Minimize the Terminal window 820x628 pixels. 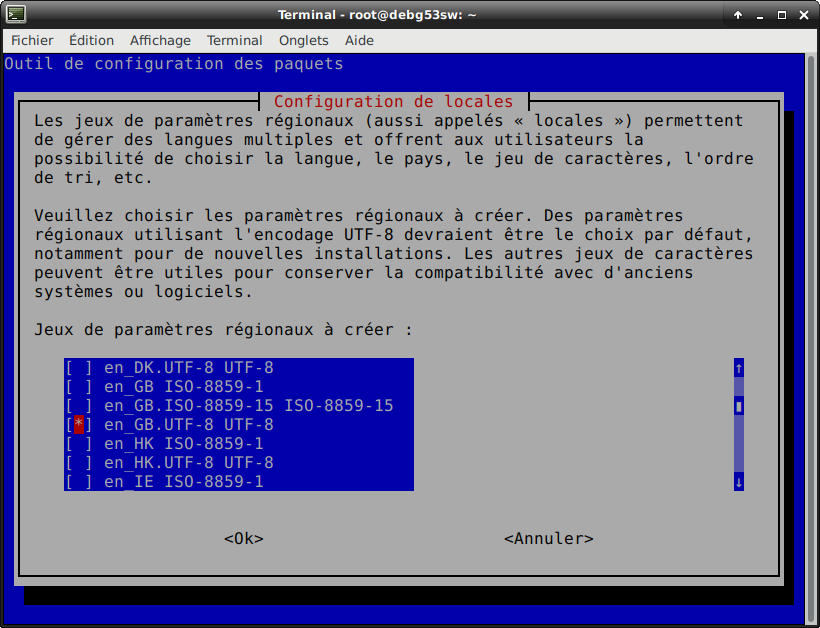click(759, 15)
